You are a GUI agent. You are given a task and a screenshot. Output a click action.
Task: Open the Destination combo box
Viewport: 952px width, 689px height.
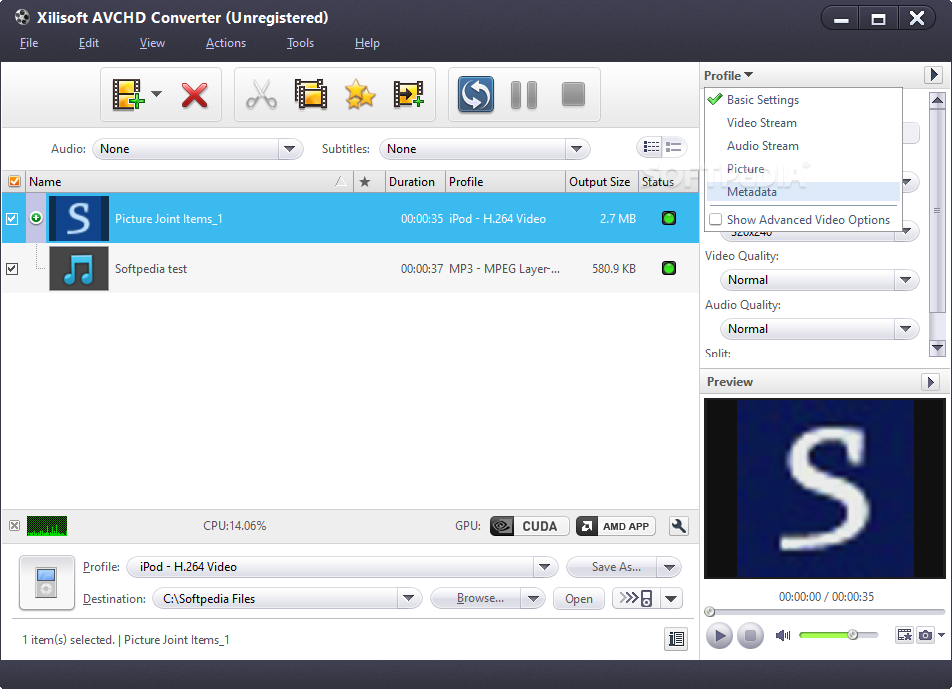pos(287,599)
